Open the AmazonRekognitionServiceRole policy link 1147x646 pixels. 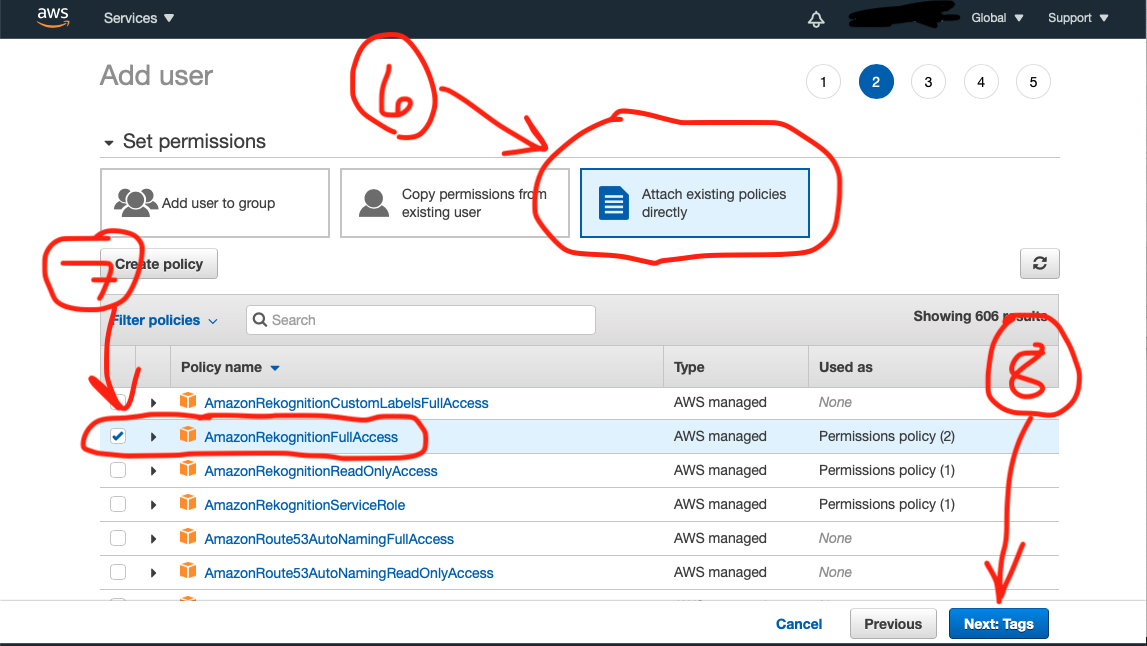pyautogui.click(x=304, y=505)
